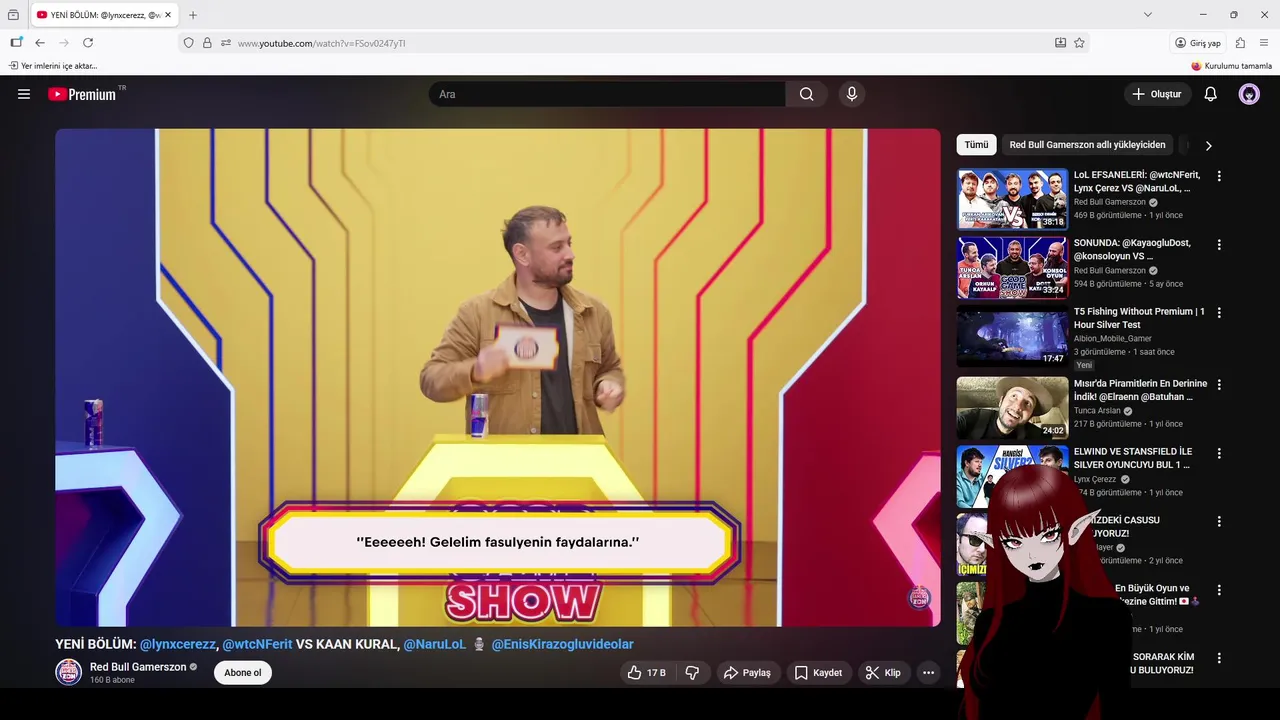1280x720 pixels.
Task: Click the browser address bar URL
Action: click(x=322, y=43)
